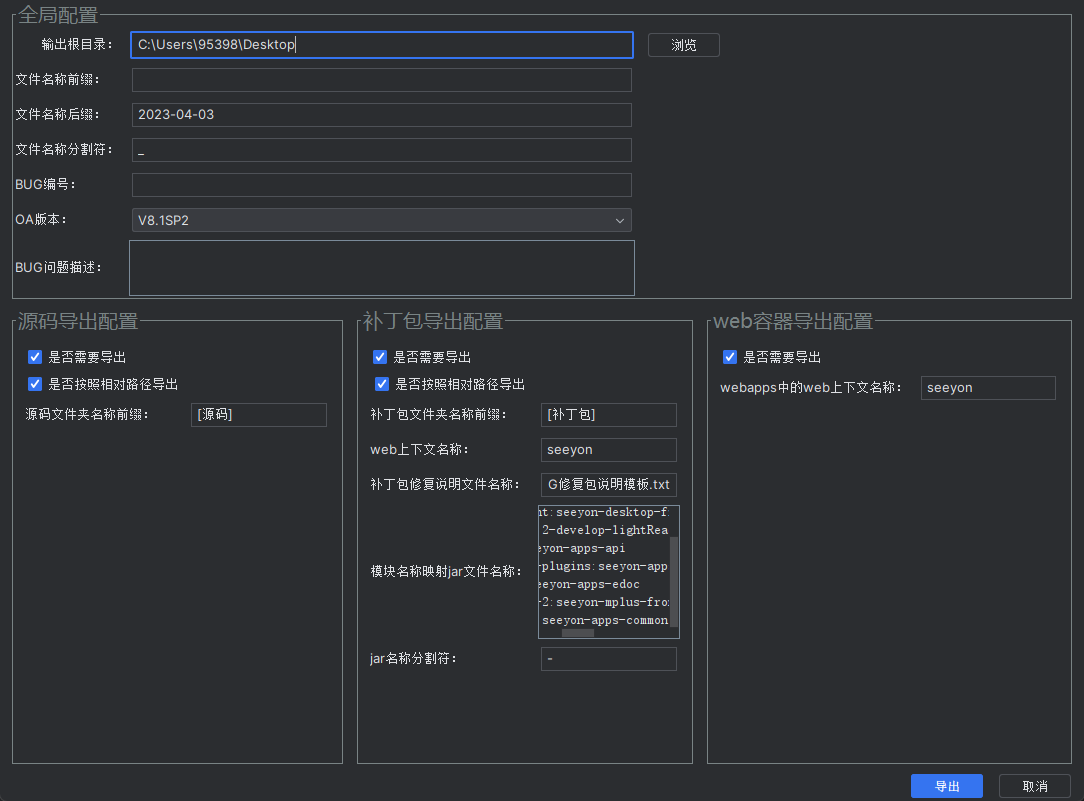Click the 取消 cancel button
The height and width of the screenshot is (801, 1084).
tap(1035, 786)
